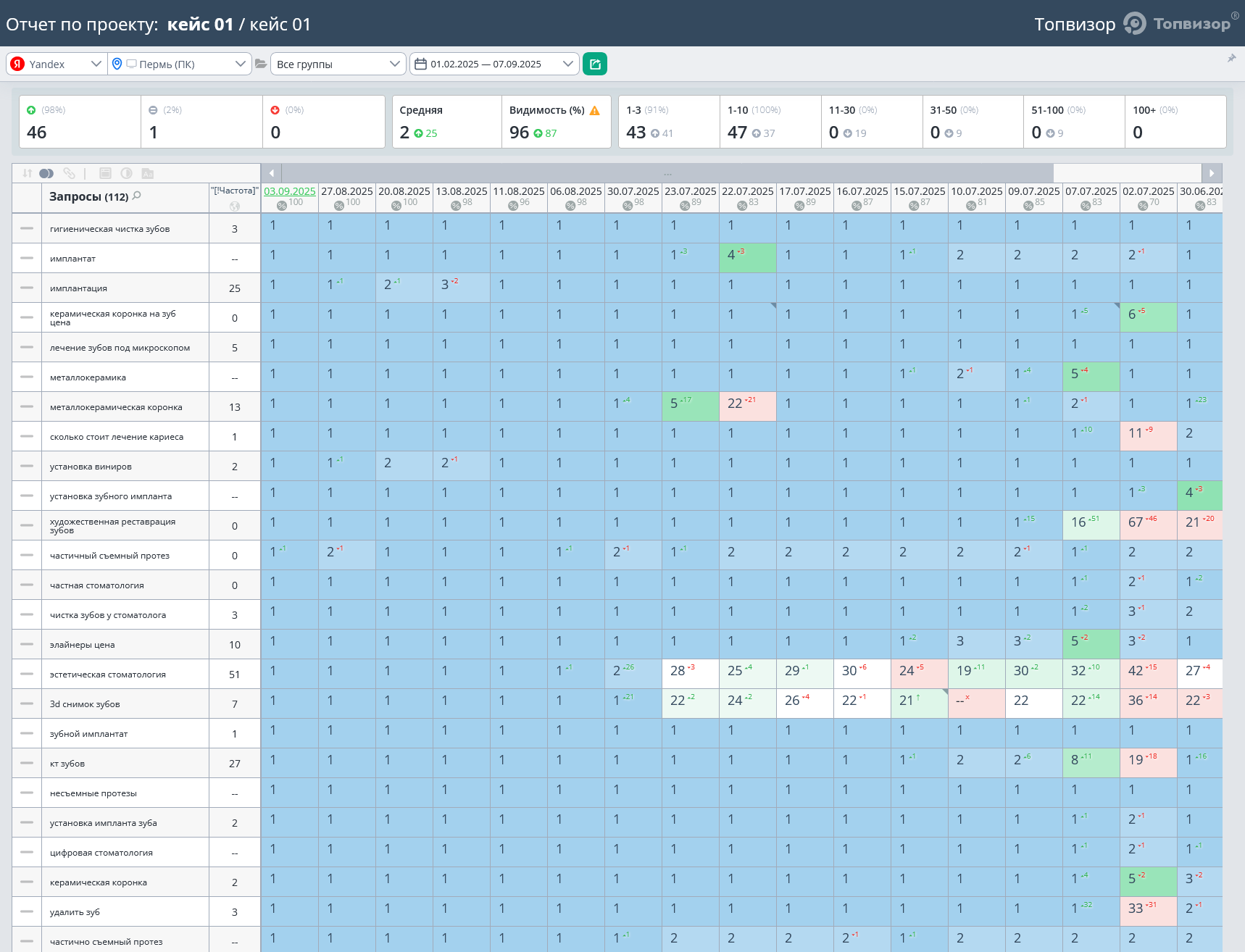Click the pin icon at top right
Image resolution: width=1245 pixels, height=952 pixels.
tap(1231, 58)
